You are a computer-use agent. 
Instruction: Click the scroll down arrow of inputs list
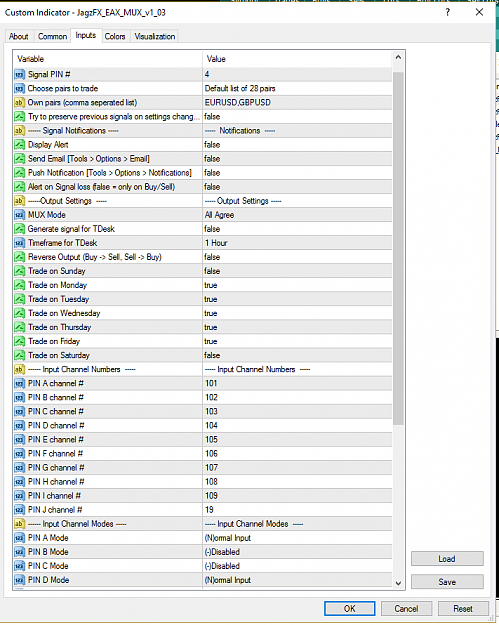tap(398, 583)
